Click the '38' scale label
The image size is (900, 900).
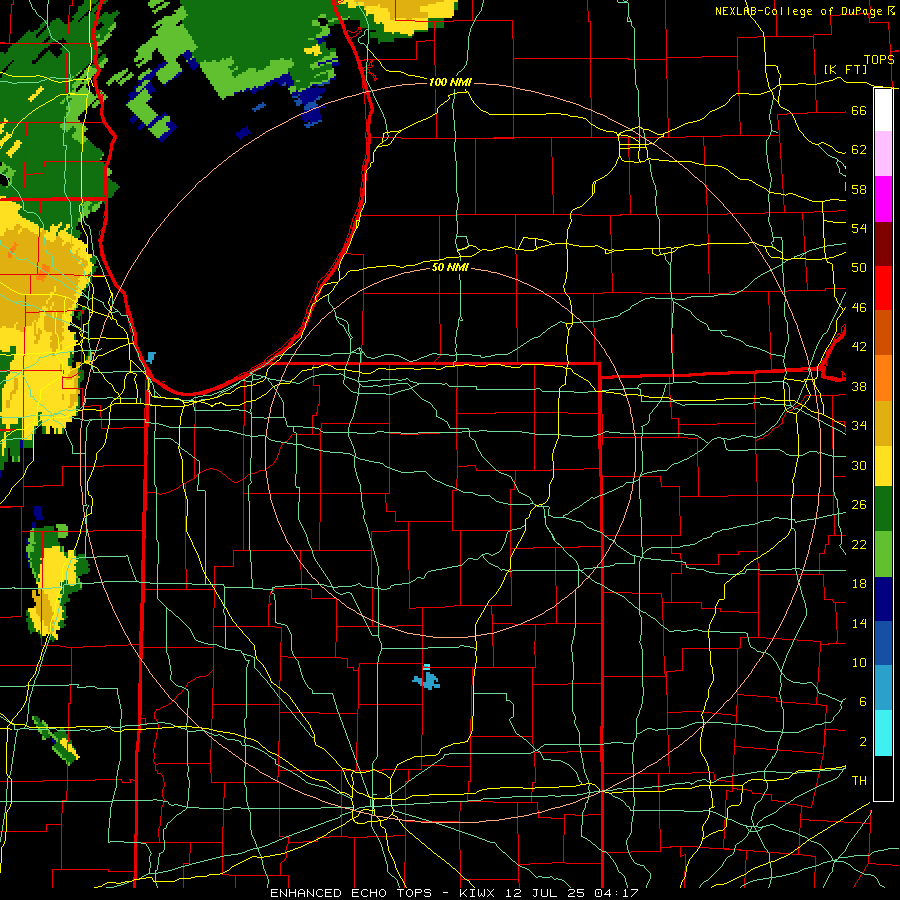859,387
